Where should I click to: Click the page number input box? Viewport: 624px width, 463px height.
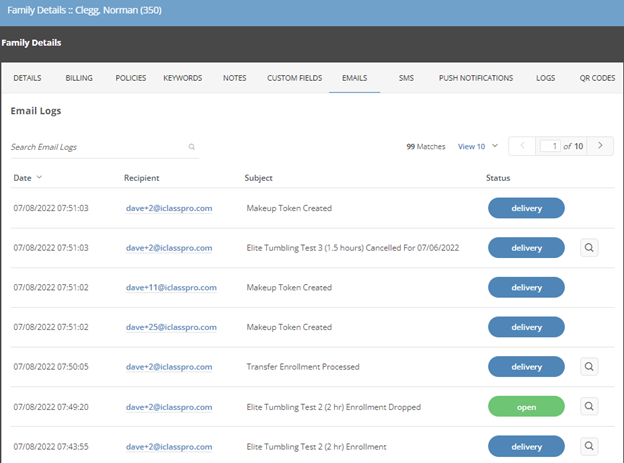tap(550, 146)
